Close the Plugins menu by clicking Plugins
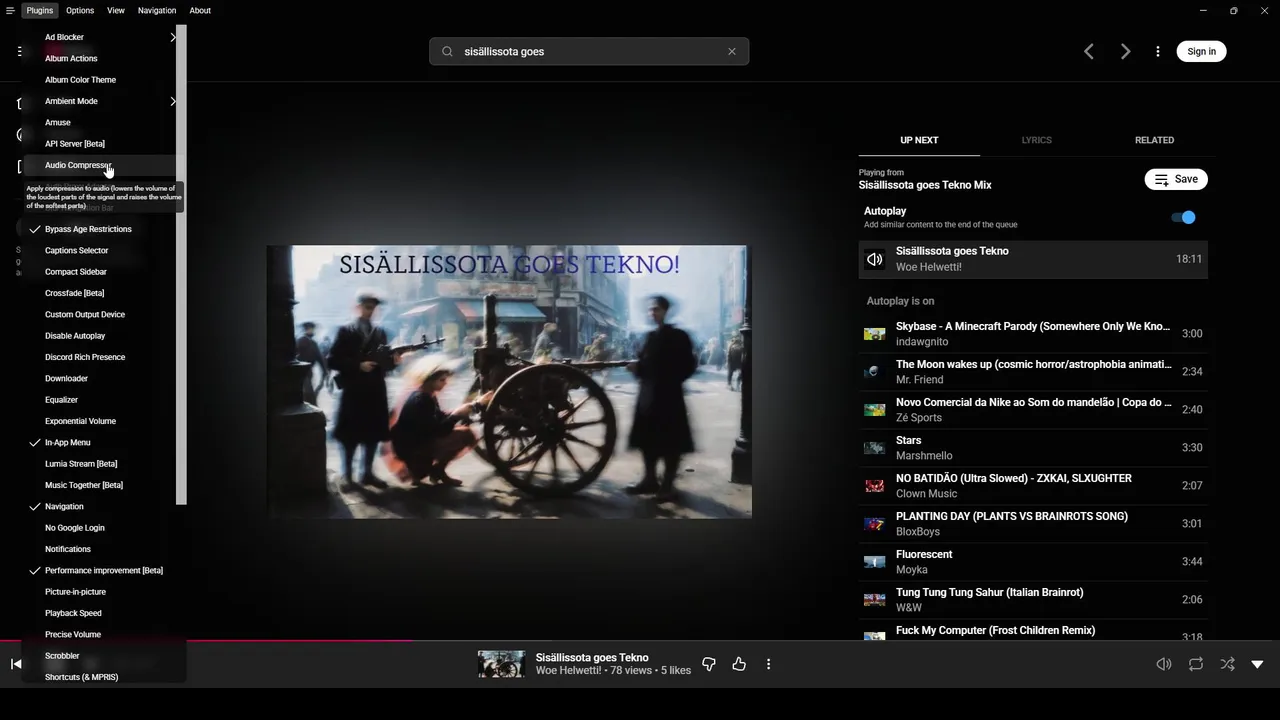The image size is (1280, 720). (40, 10)
